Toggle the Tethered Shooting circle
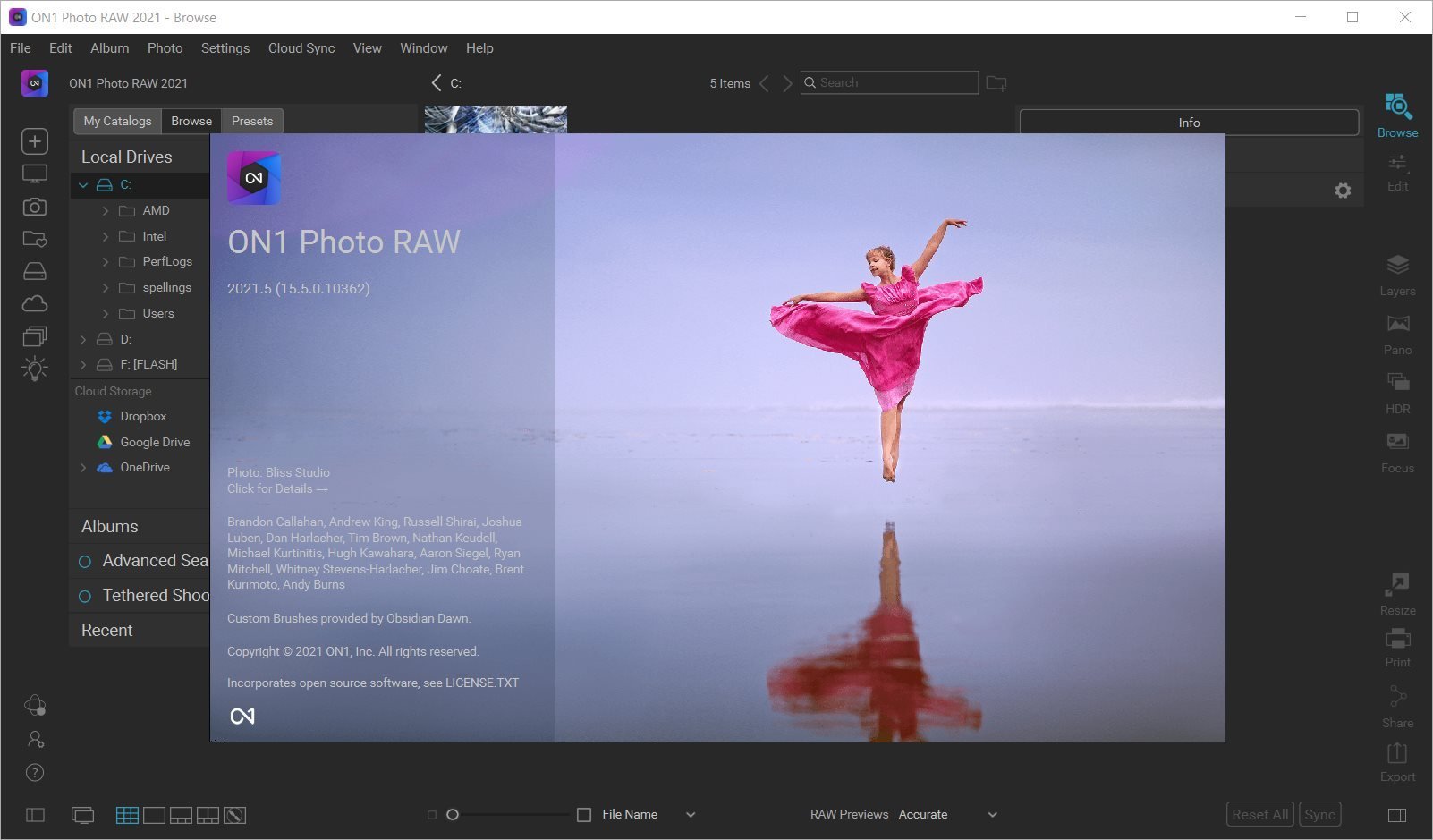This screenshot has height=840, width=1433. coord(85,597)
